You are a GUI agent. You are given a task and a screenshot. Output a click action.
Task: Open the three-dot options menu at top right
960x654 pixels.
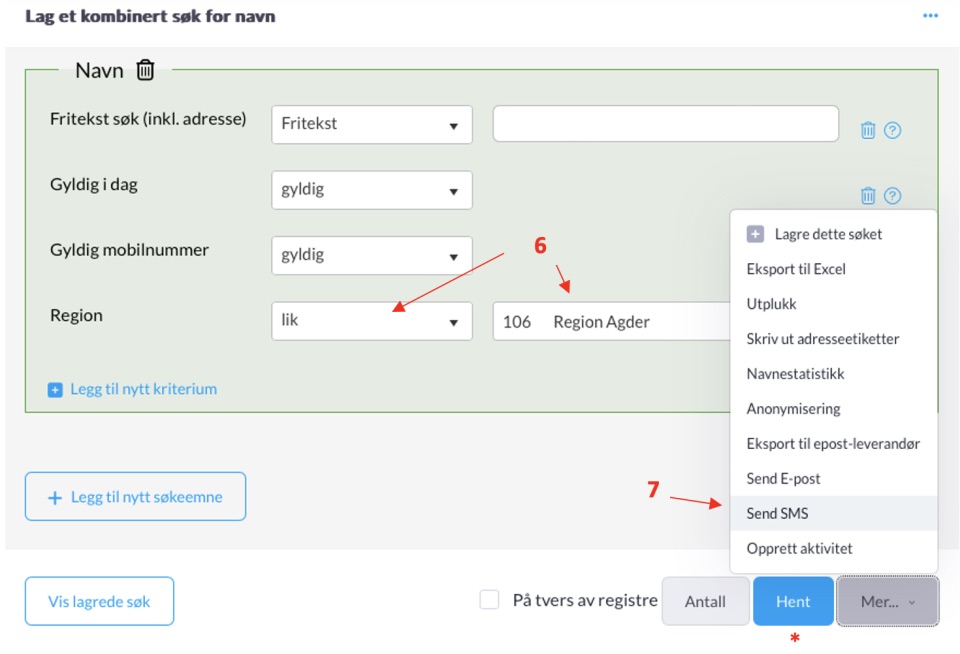coord(930,16)
